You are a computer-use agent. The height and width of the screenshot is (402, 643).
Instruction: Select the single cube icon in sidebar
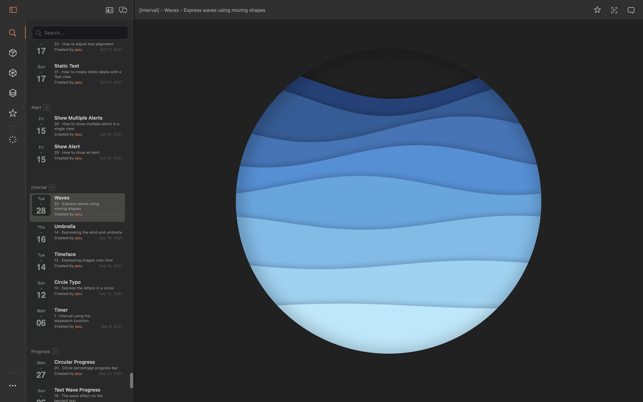click(x=13, y=53)
